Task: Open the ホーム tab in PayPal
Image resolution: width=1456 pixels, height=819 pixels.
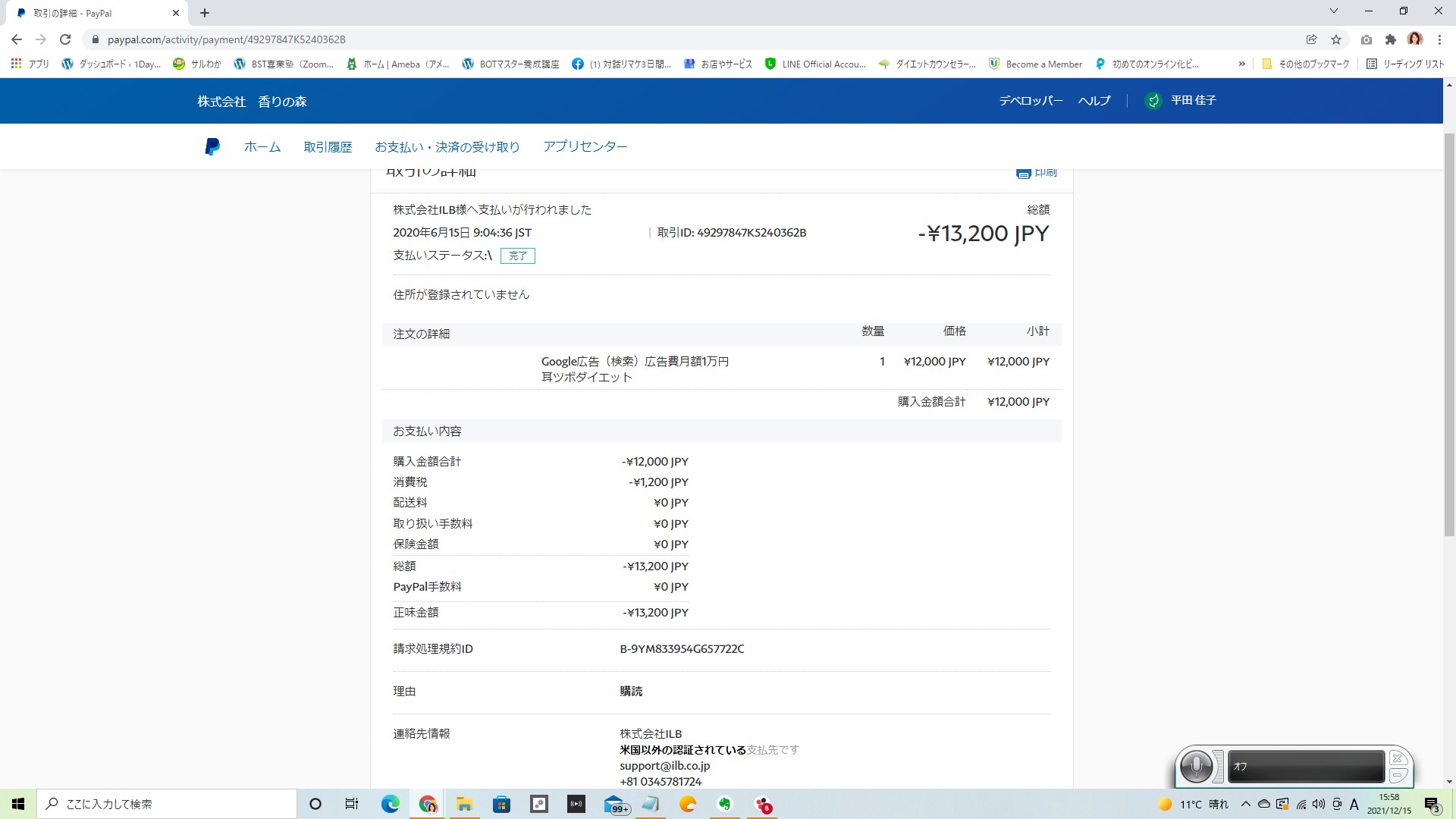Action: 262,146
